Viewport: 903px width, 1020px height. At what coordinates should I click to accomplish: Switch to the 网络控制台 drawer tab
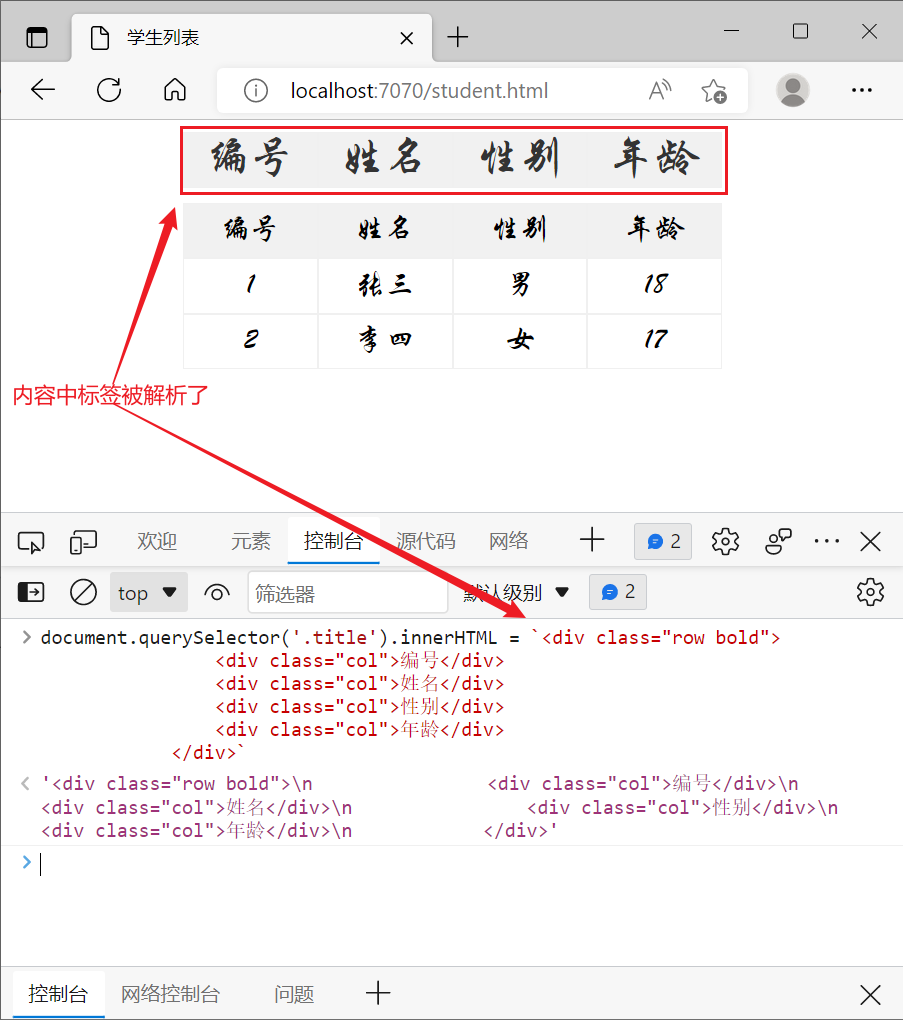[x=170, y=994]
